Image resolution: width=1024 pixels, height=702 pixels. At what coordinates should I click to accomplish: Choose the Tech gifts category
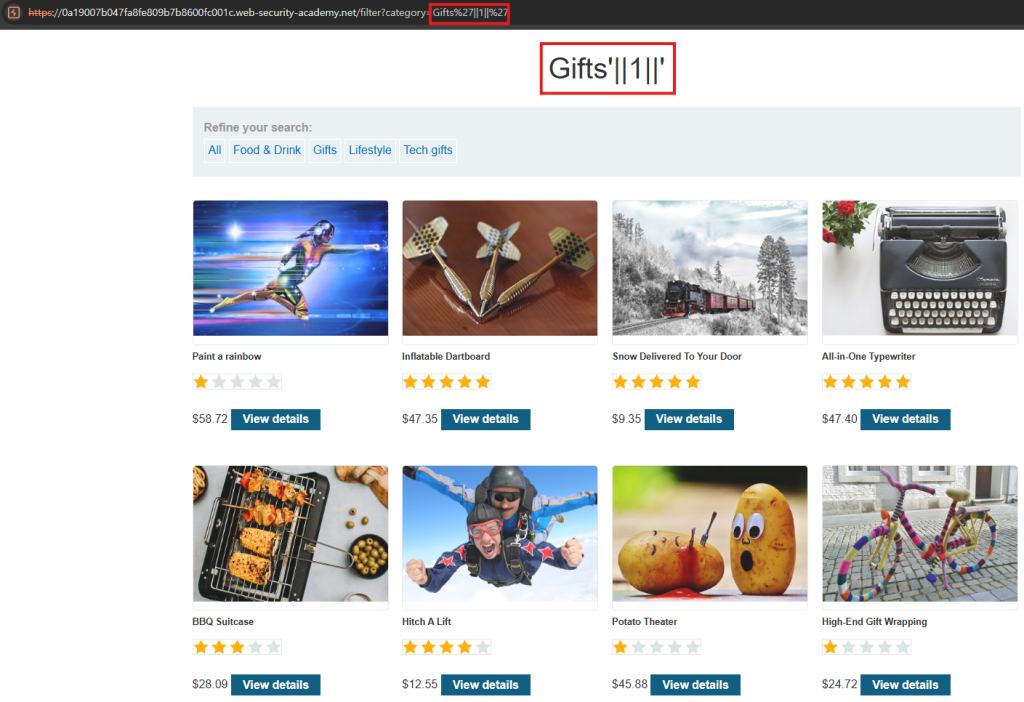click(428, 150)
